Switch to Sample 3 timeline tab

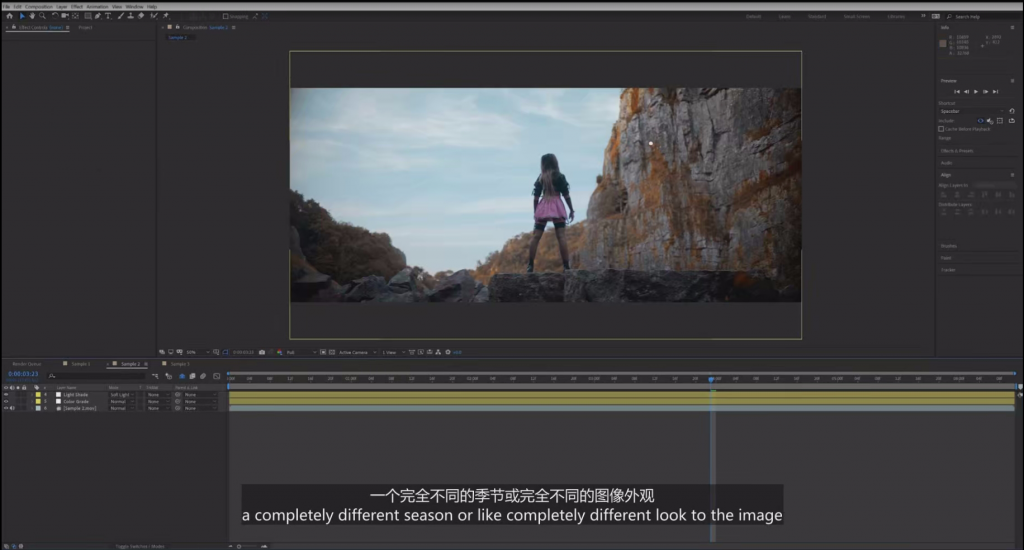point(180,364)
